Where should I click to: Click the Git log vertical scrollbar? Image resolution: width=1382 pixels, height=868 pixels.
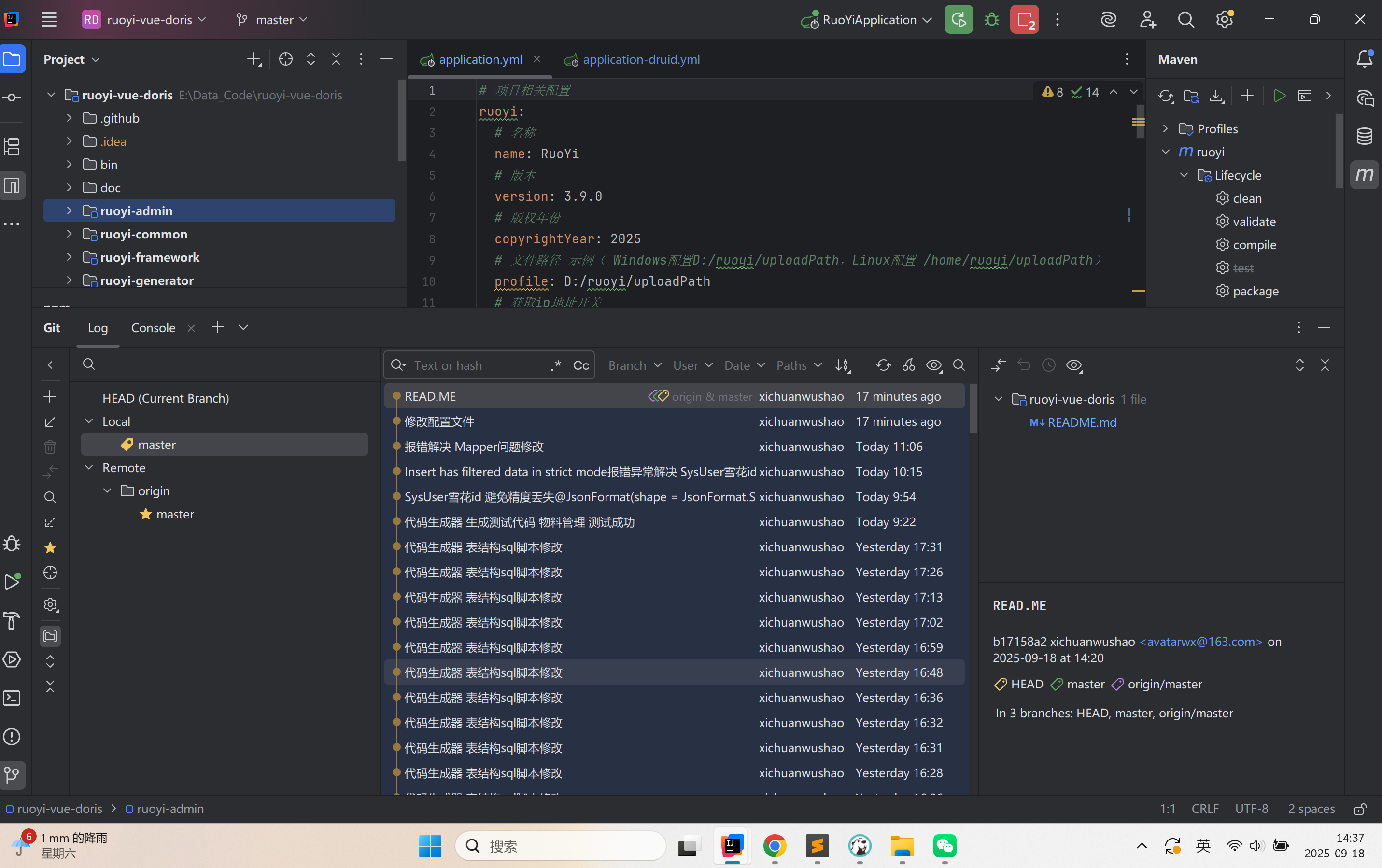click(973, 408)
